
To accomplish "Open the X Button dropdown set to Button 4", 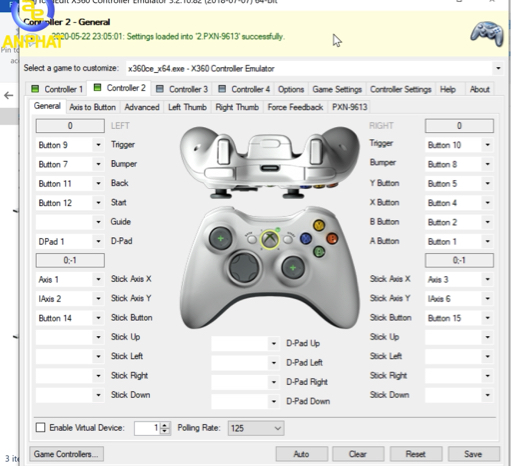I will click(x=487, y=203).
